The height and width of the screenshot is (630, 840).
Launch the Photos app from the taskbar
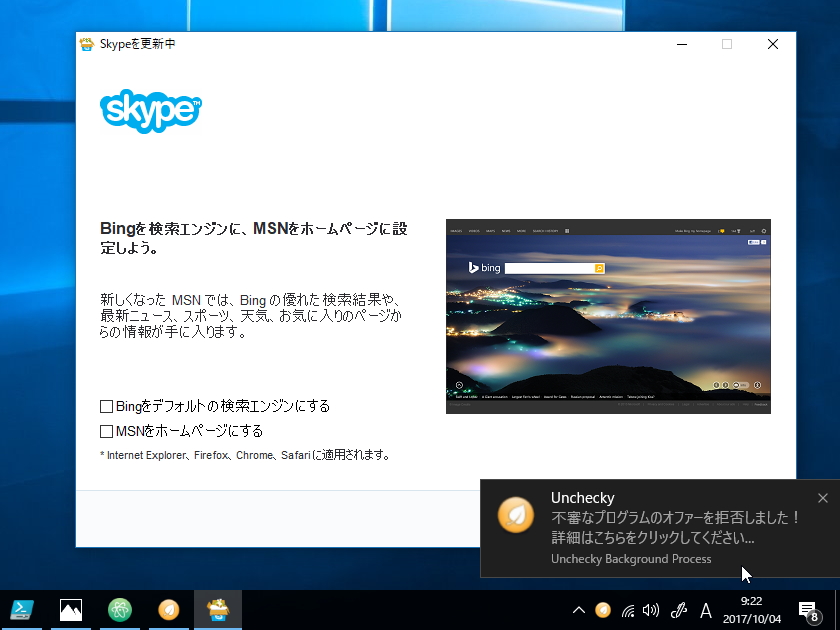[70, 610]
